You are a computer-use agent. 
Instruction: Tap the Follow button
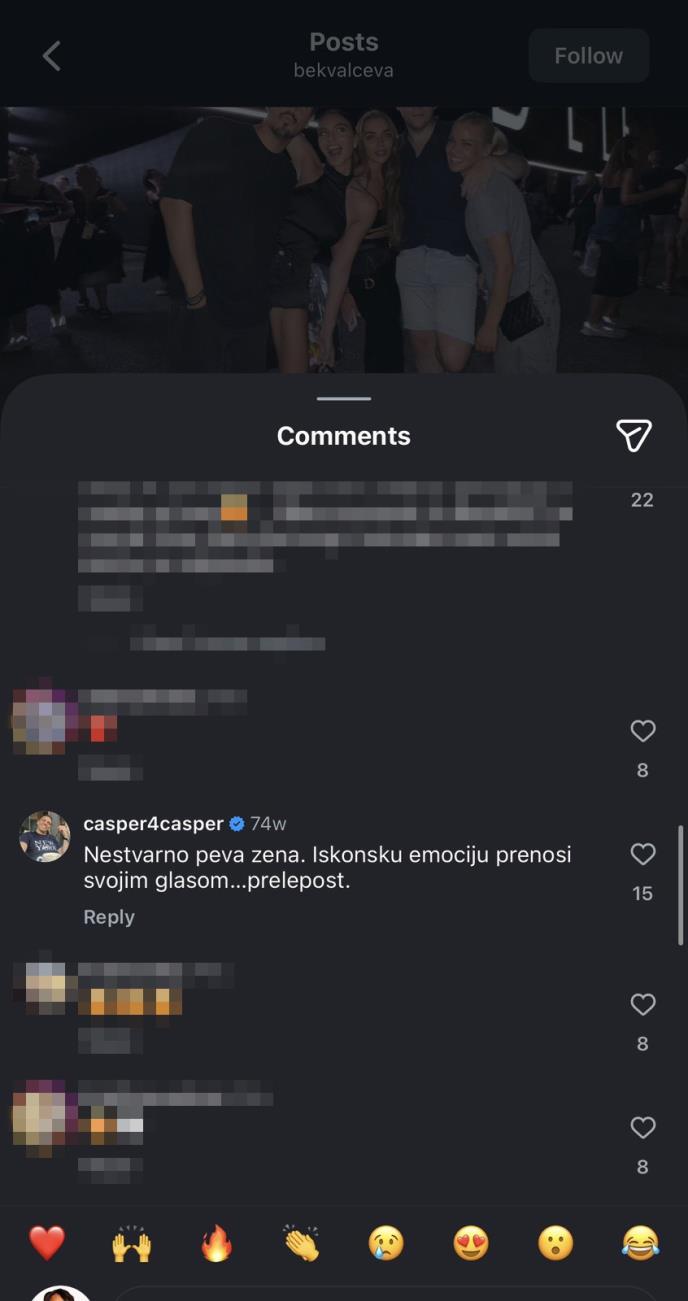coord(589,56)
